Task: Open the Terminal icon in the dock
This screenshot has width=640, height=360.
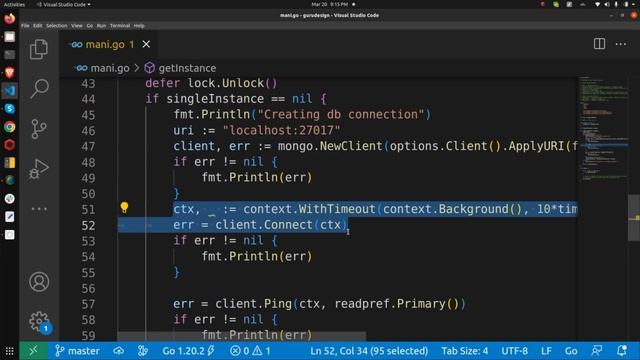Action: (9, 55)
